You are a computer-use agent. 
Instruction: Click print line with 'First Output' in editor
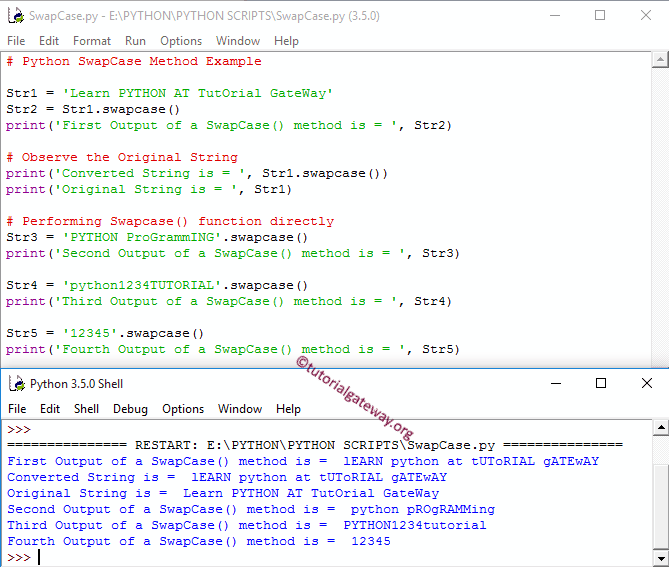[229, 125]
